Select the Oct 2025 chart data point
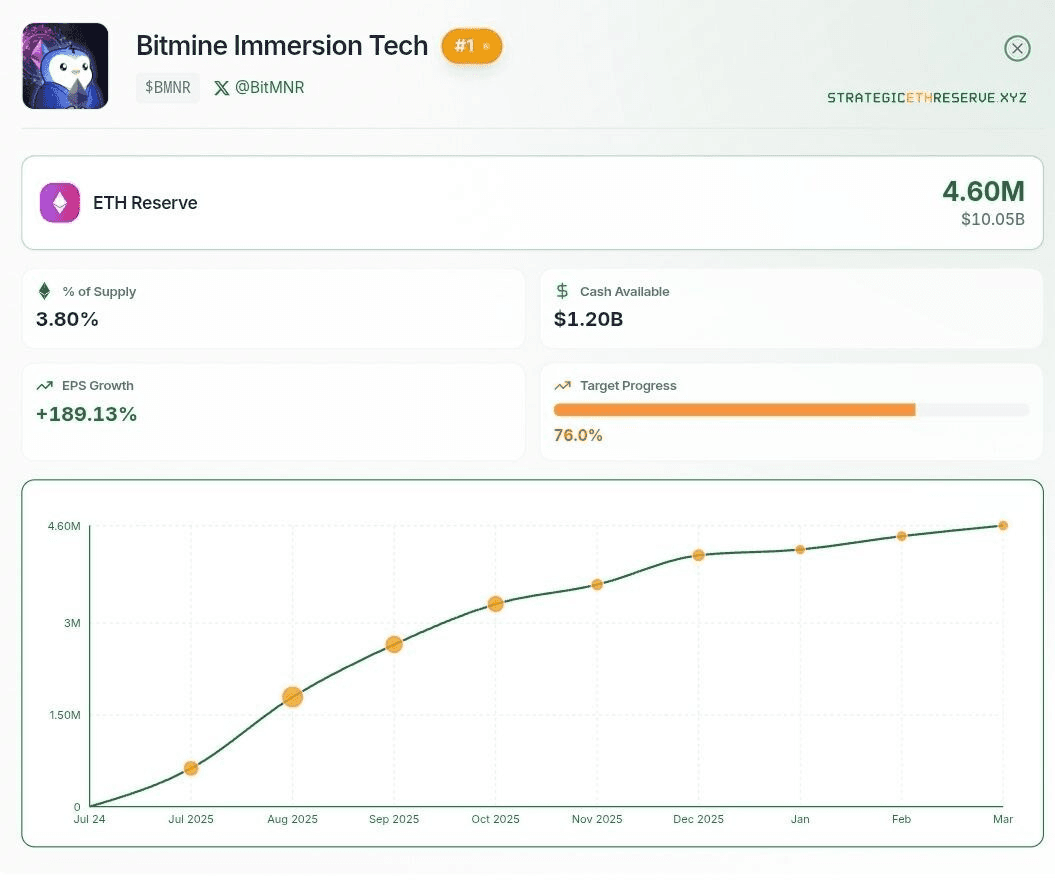This screenshot has width=1055, height=888. (x=496, y=604)
